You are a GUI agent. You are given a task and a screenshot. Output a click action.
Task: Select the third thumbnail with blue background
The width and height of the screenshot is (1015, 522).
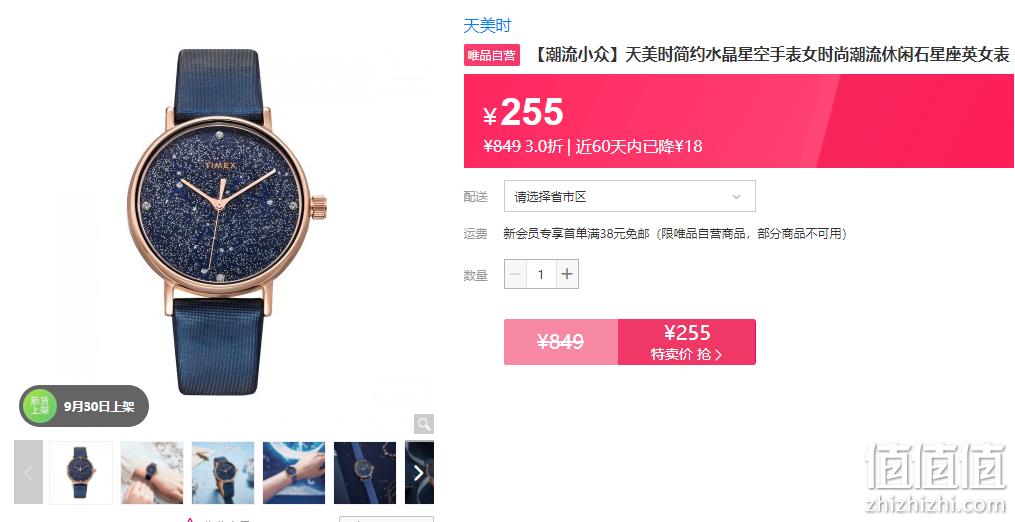pos(223,473)
